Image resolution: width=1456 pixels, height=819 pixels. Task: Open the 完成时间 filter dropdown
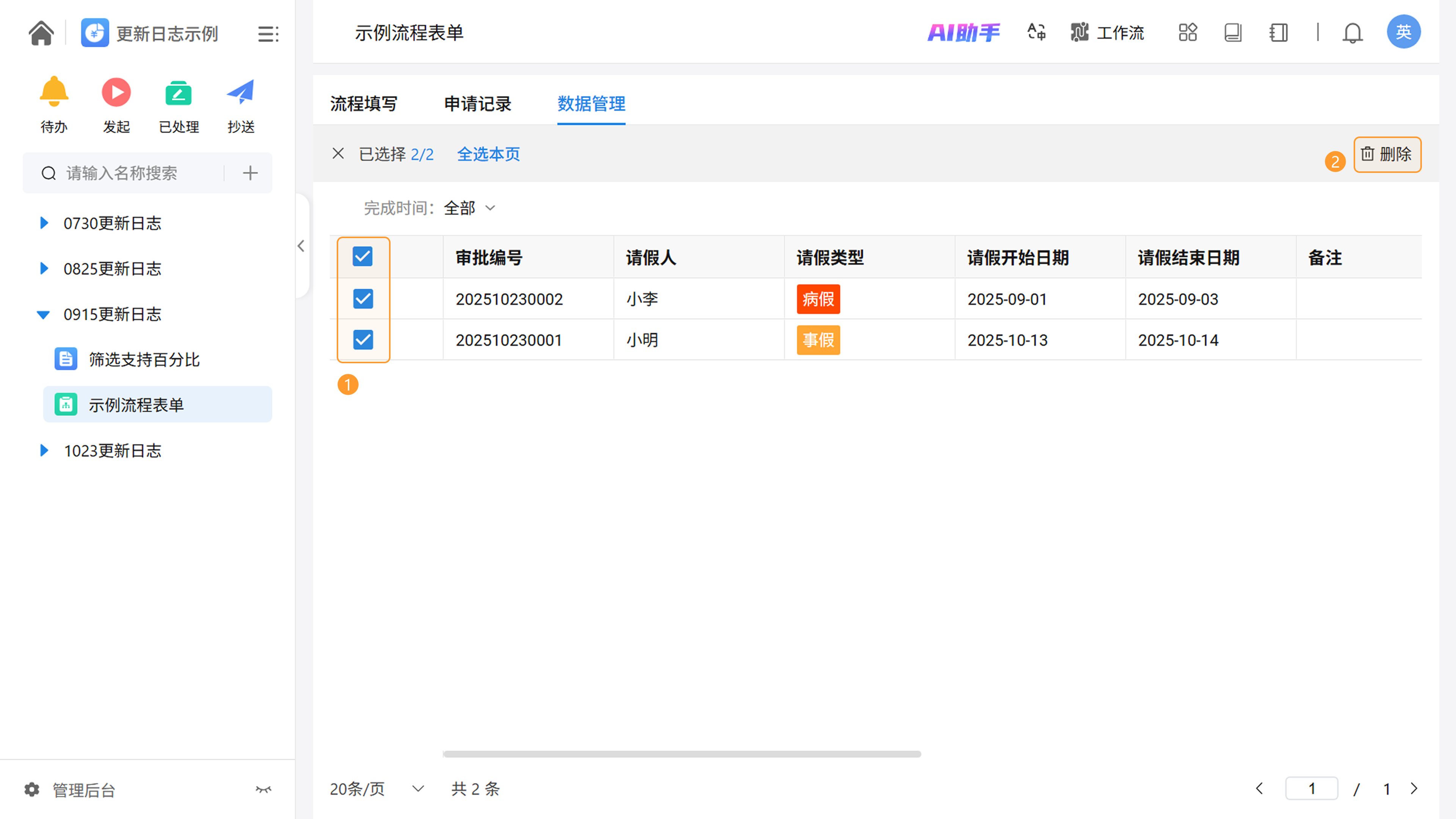469,208
